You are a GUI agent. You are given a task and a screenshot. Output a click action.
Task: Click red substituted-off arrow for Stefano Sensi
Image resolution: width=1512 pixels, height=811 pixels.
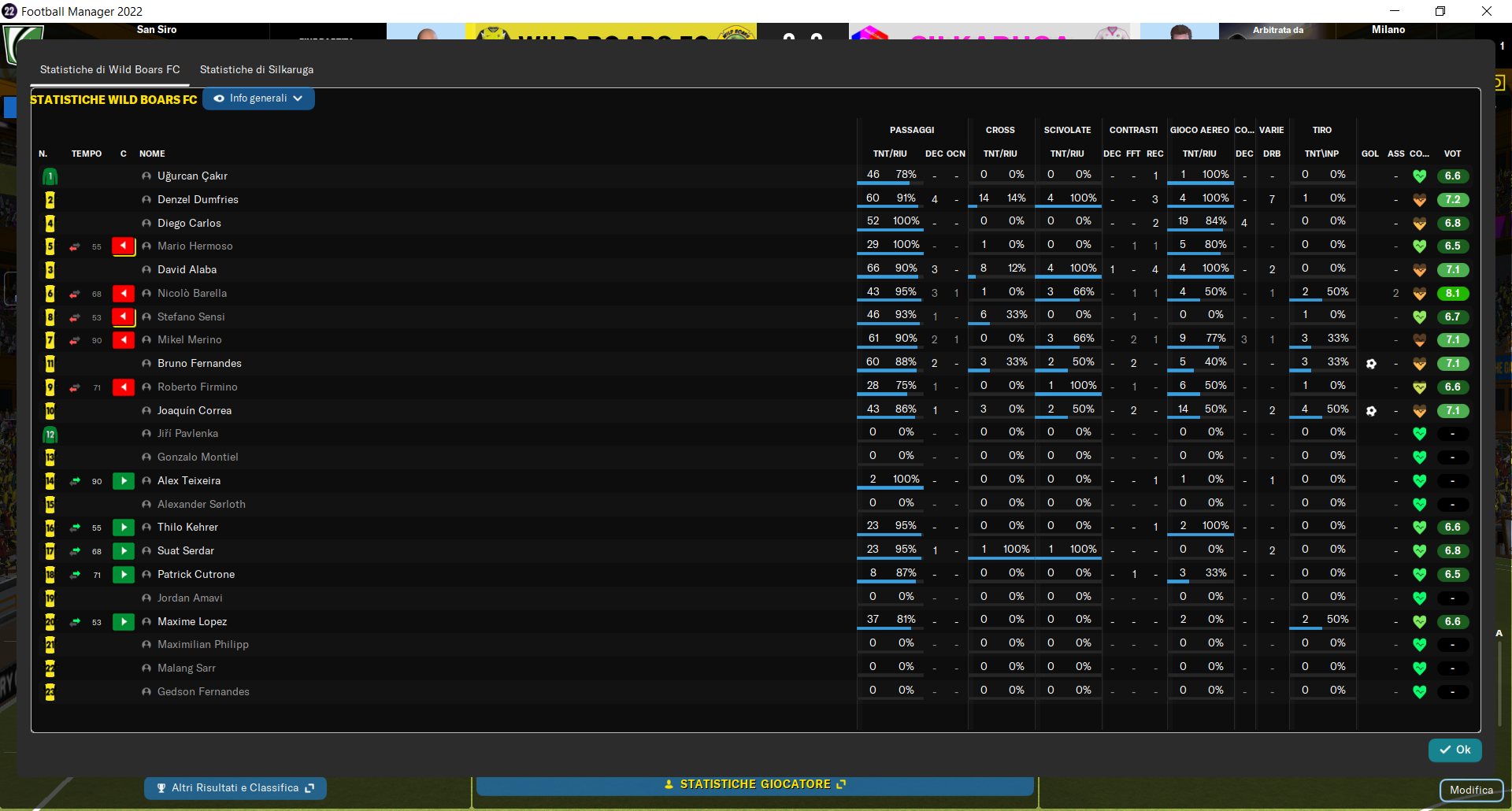point(124,317)
